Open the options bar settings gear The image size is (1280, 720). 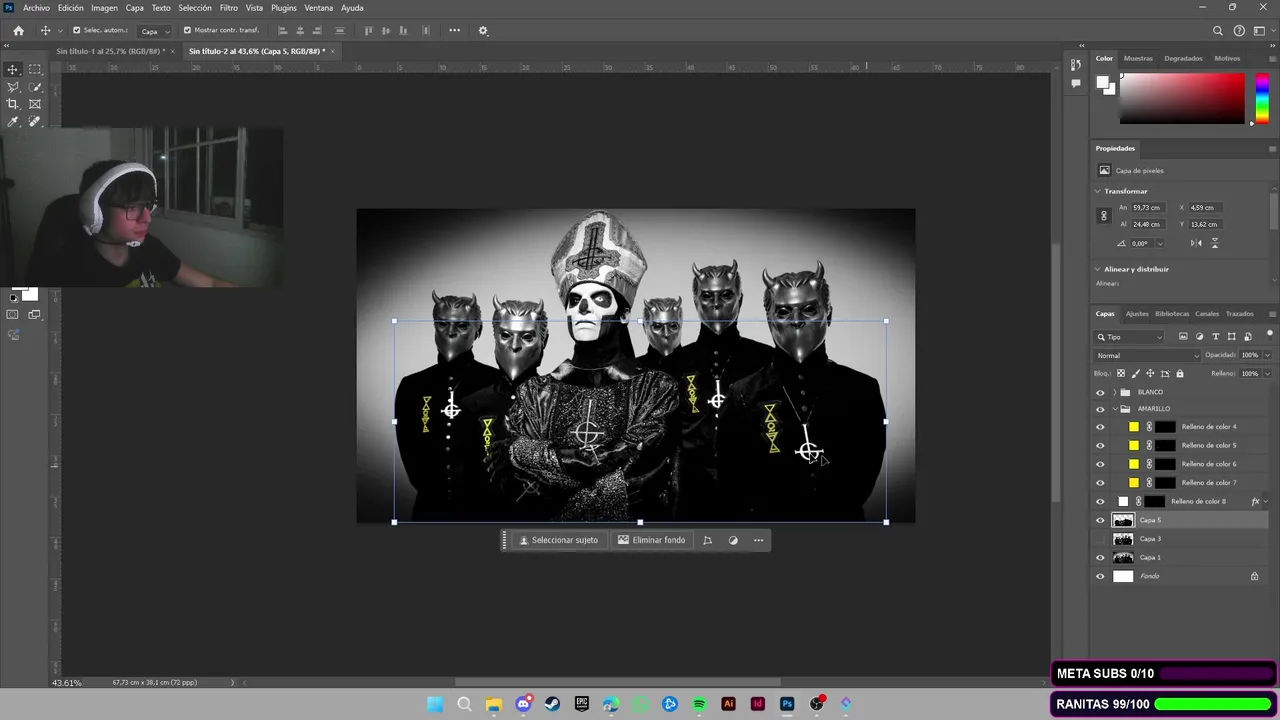pos(483,31)
